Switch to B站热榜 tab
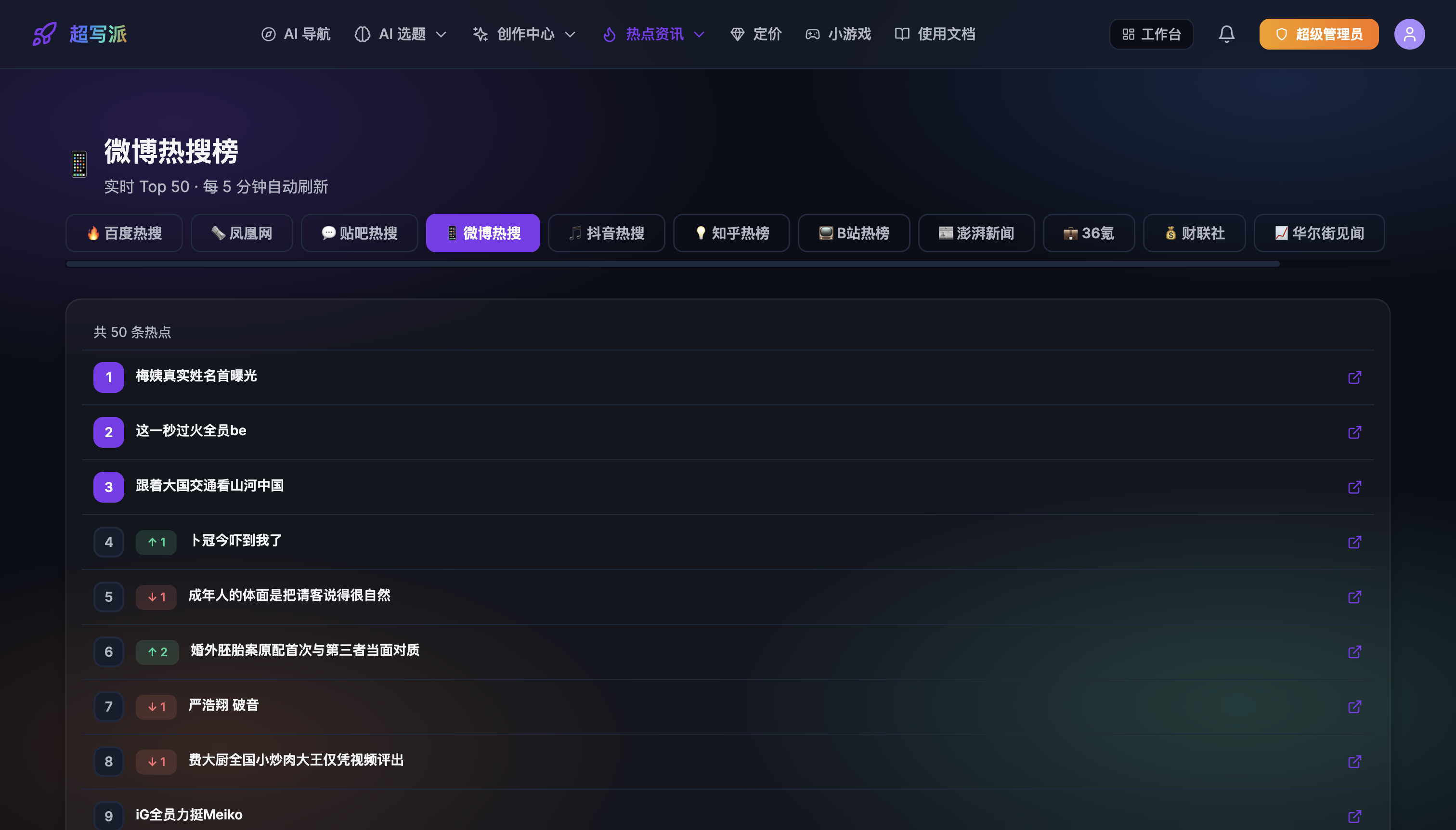Image resolution: width=1456 pixels, height=830 pixels. (x=854, y=233)
